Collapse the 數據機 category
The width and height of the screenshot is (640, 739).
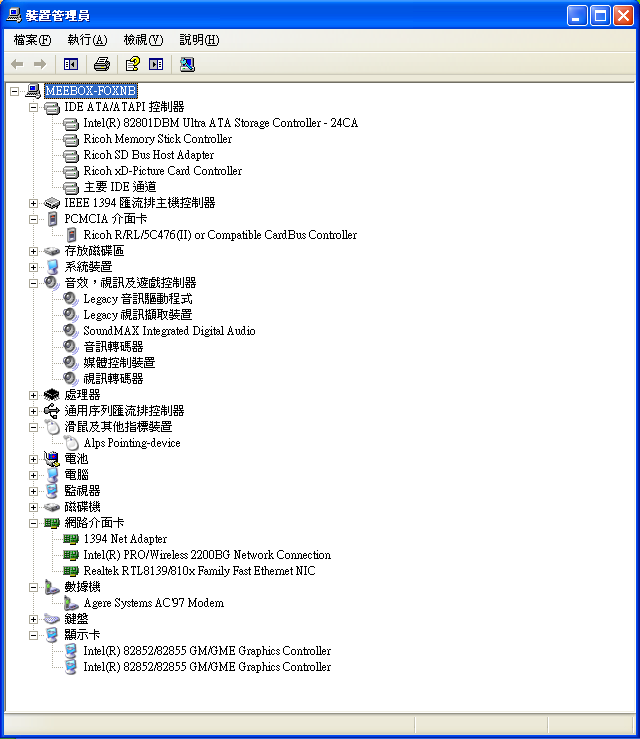pos(33,588)
